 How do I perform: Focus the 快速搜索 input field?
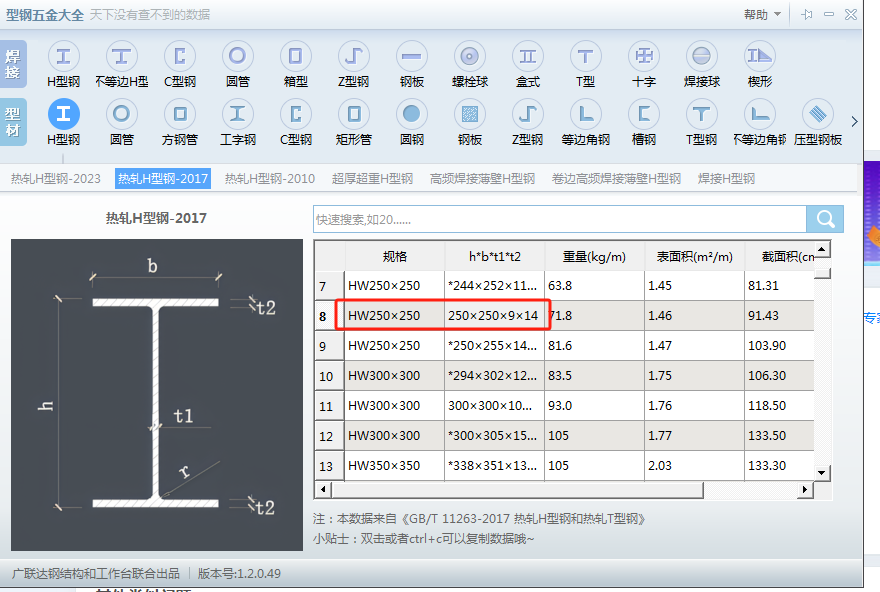tap(560, 219)
